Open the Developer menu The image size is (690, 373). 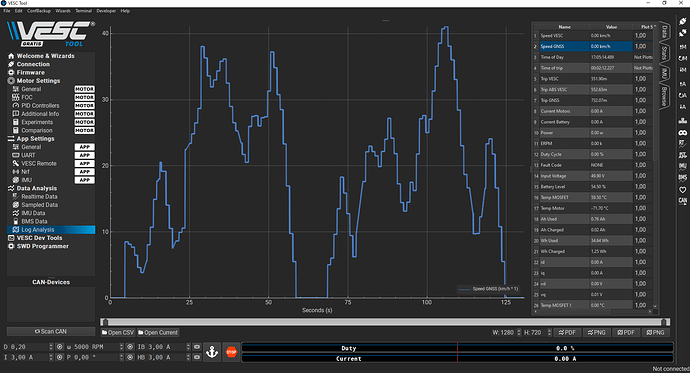[106, 11]
